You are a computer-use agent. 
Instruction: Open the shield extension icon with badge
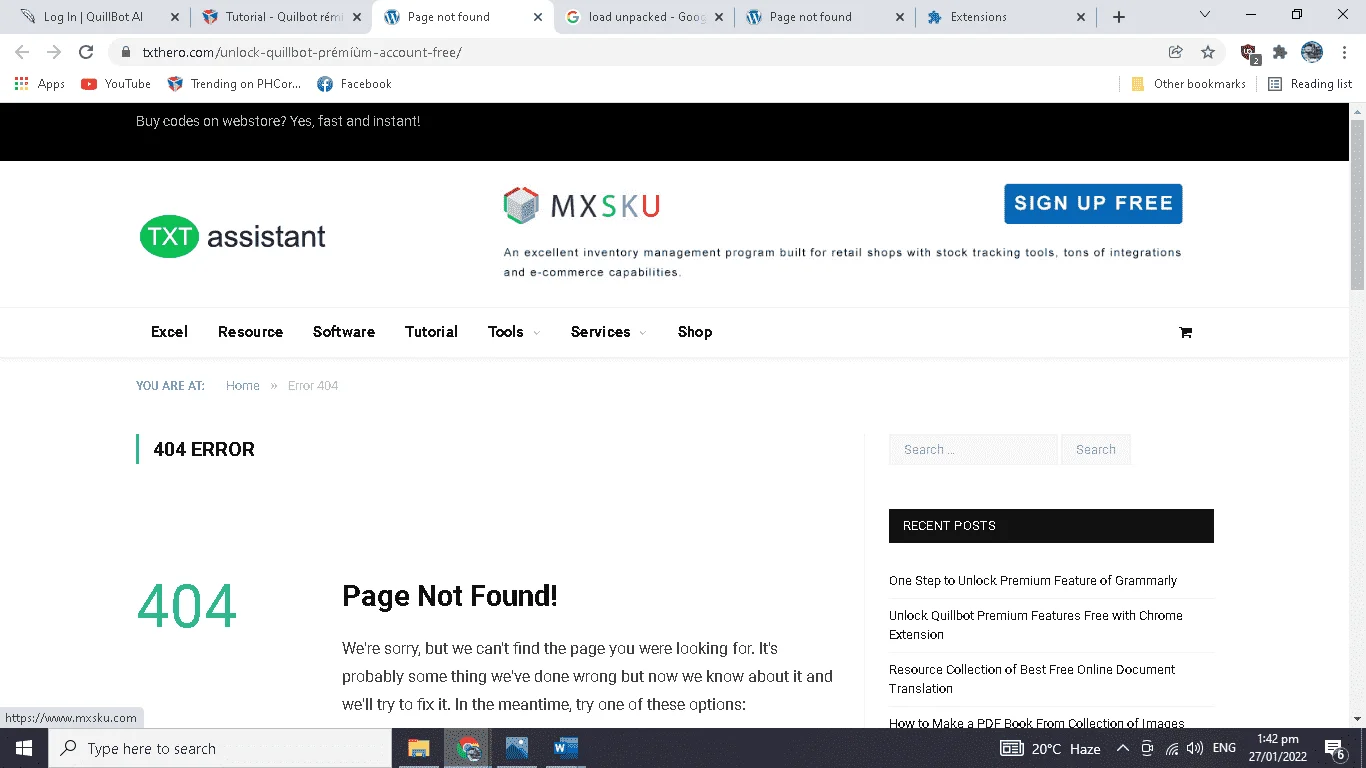click(1249, 53)
